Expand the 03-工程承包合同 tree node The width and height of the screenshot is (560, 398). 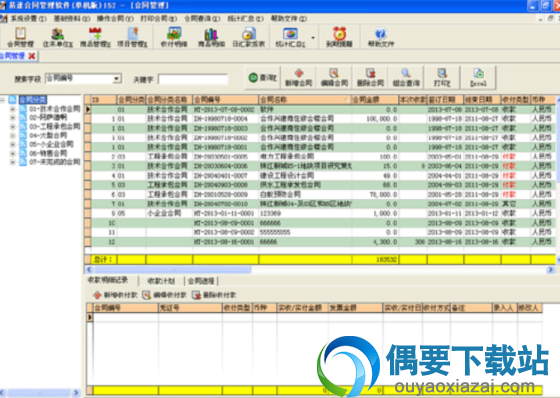(13, 126)
